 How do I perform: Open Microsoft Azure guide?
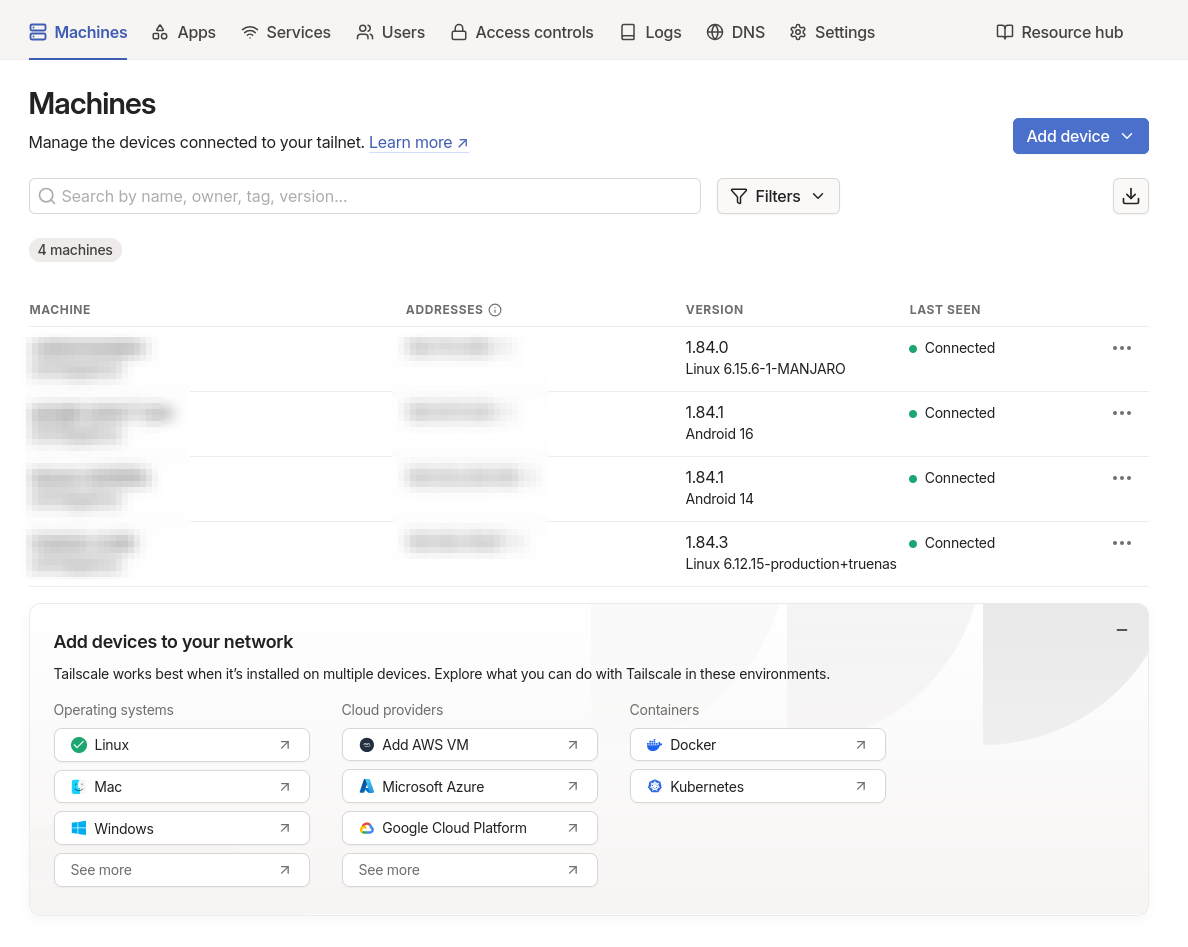coord(470,787)
